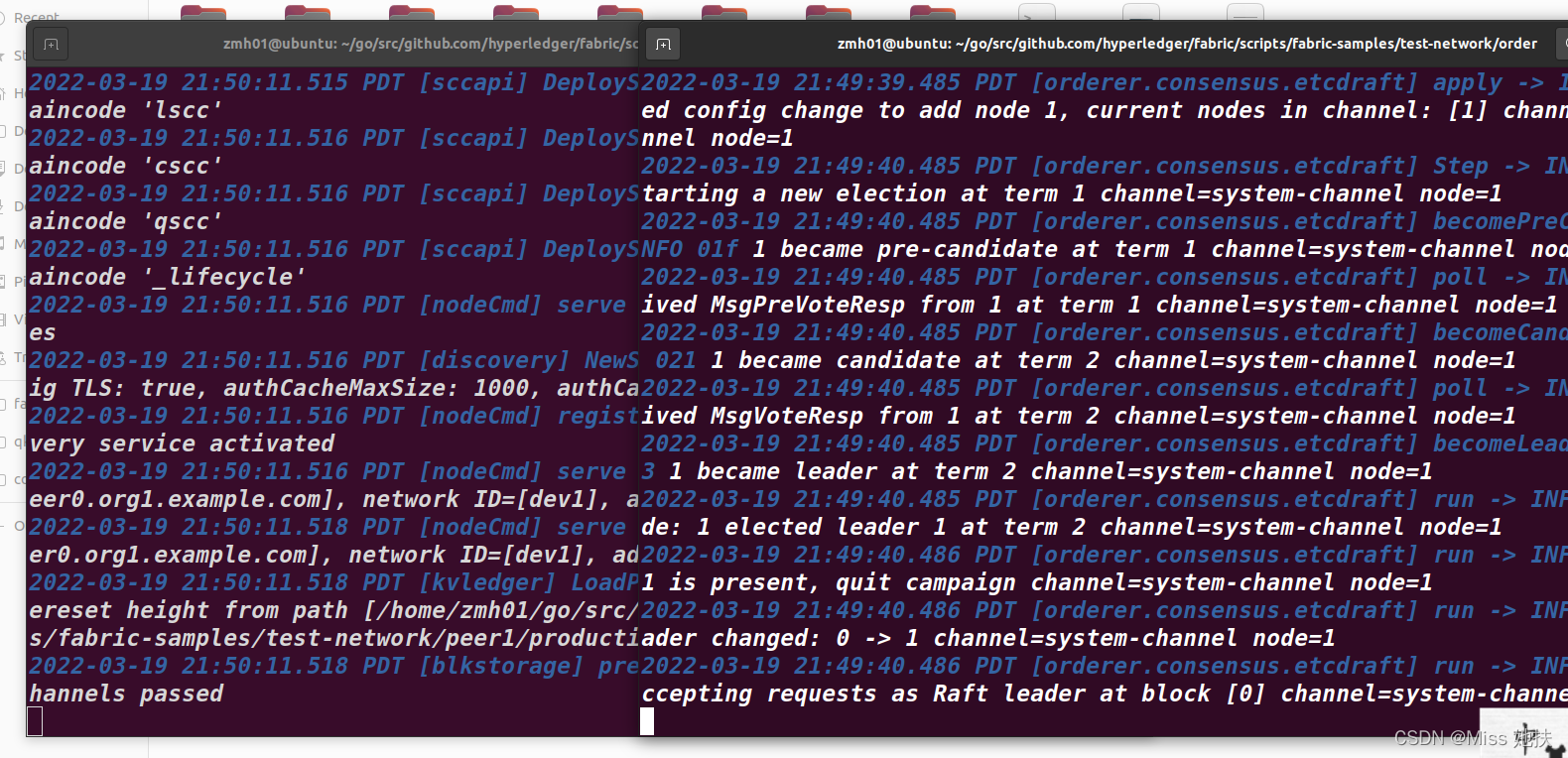Viewport: 1568px width, 758px height.
Task: Click the line "aincode '_lifecycle'"
Action: pos(167,277)
